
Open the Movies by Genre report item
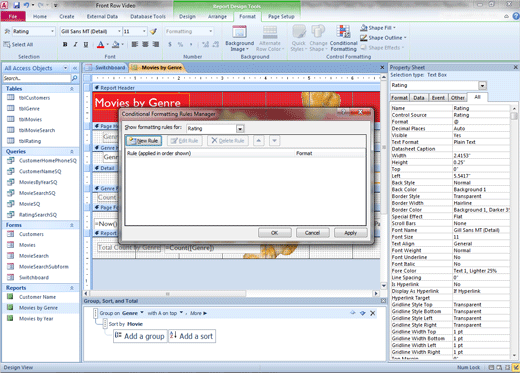(38, 308)
